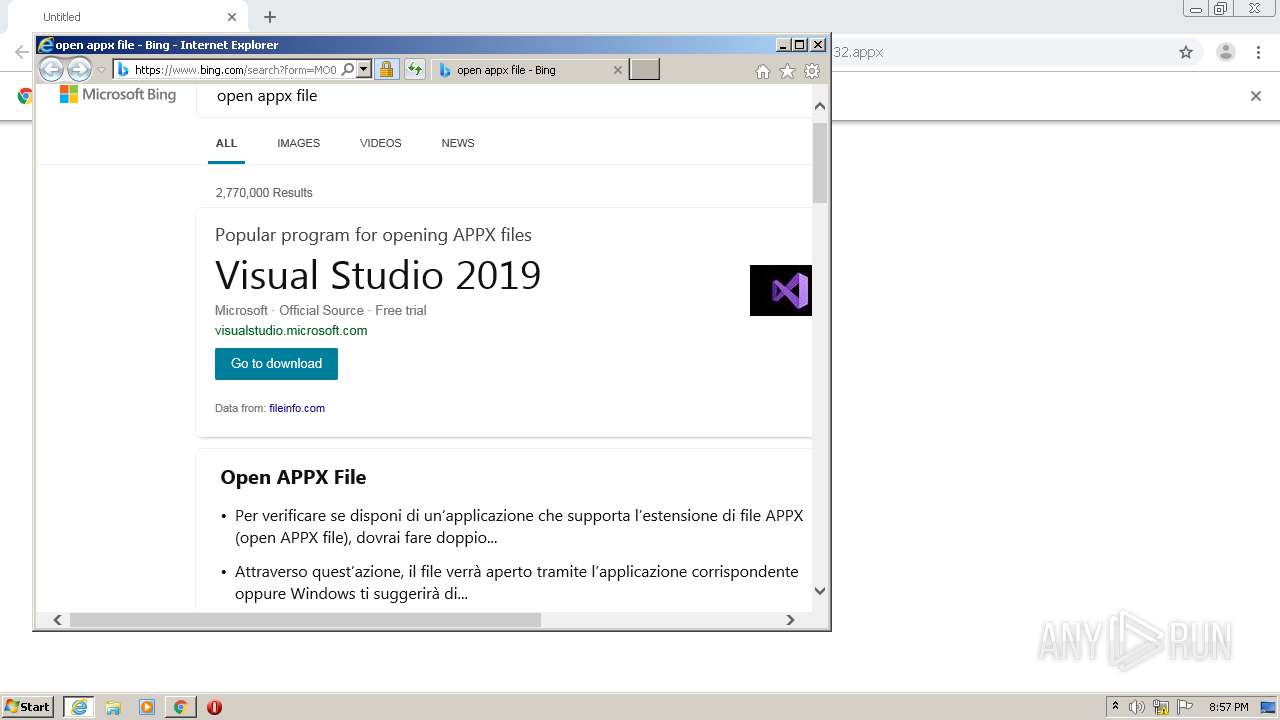The width and height of the screenshot is (1280, 720).
Task: Click the Chrome taskbar icon
Action: pyautogui.click(x=180, y=707)
